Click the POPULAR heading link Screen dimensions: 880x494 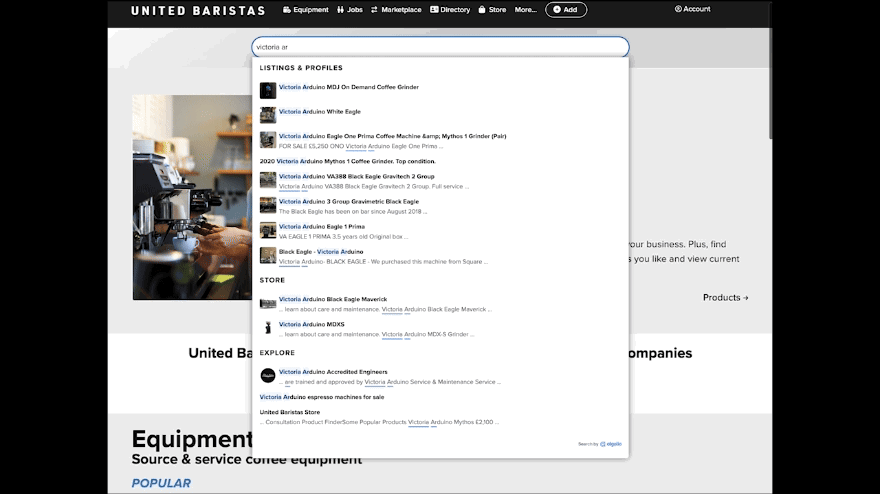click(161, 483)
